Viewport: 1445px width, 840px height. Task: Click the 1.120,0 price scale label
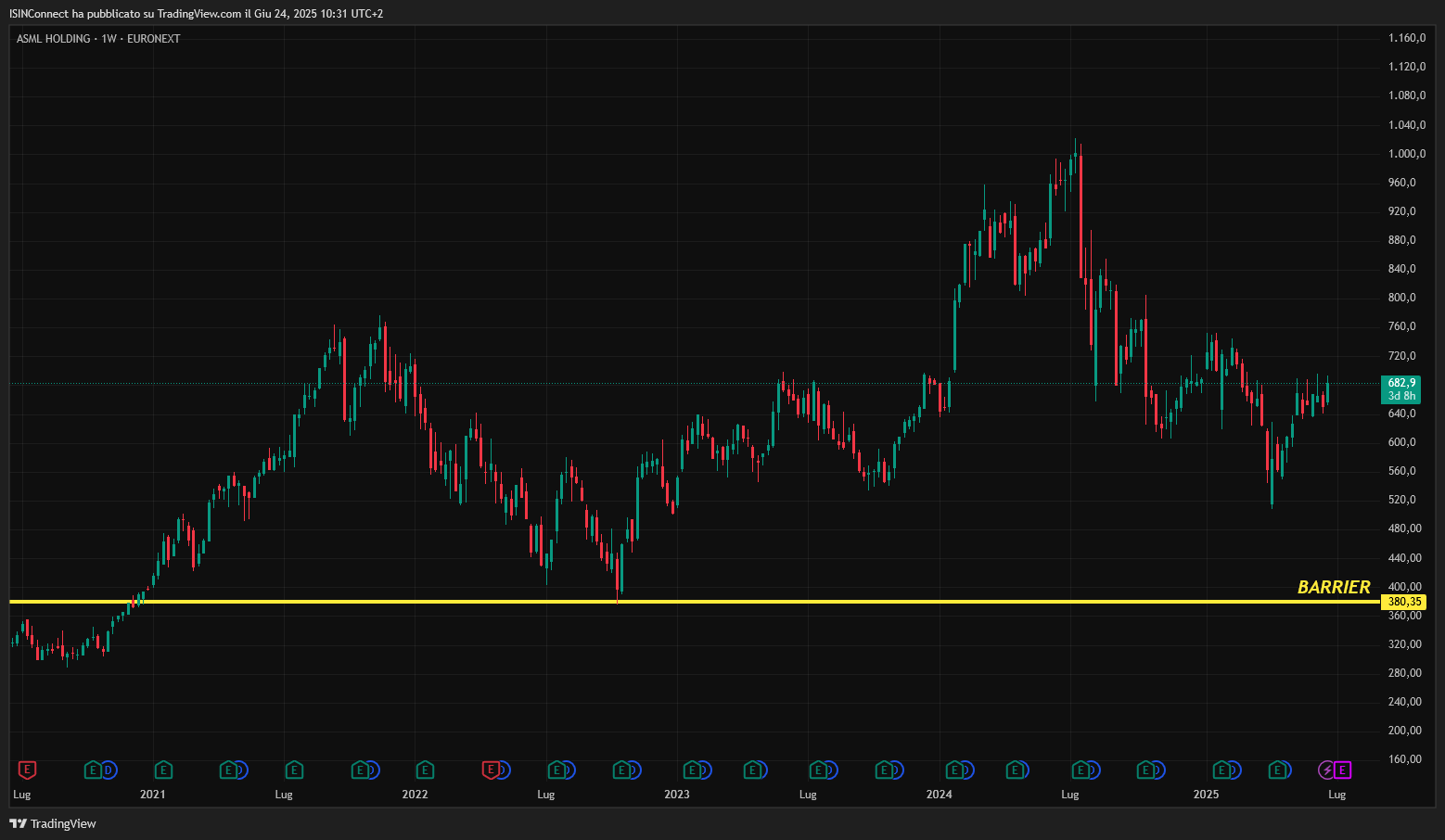(x=1407, y=67)
